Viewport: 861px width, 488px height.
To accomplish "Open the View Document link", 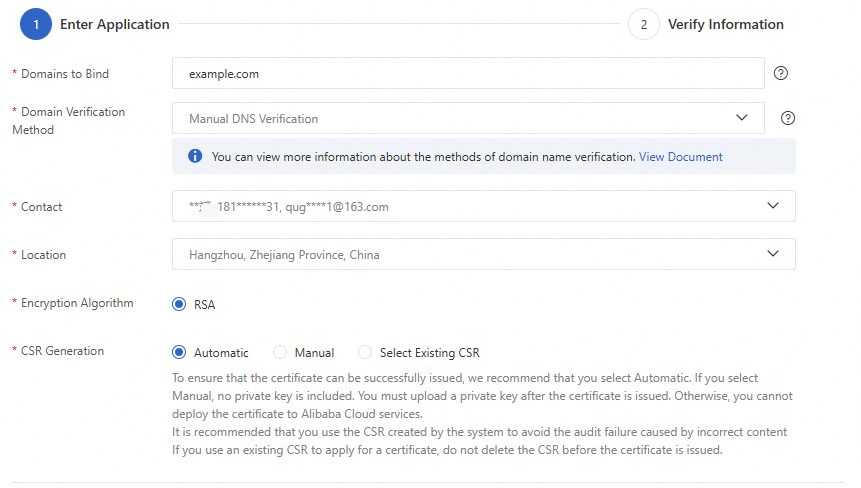I will point(680,157).
